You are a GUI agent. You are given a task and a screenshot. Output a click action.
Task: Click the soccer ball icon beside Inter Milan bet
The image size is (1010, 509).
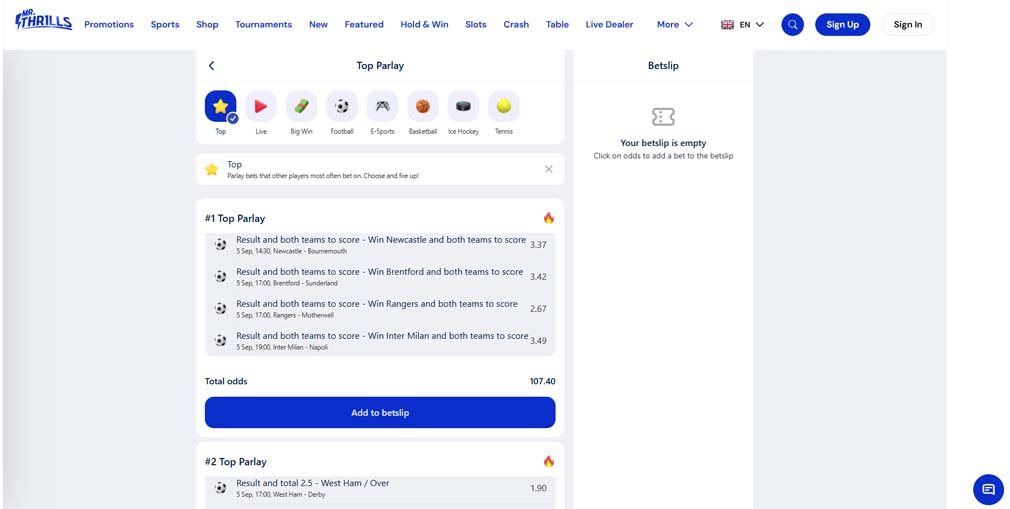[x=220, y=341]
